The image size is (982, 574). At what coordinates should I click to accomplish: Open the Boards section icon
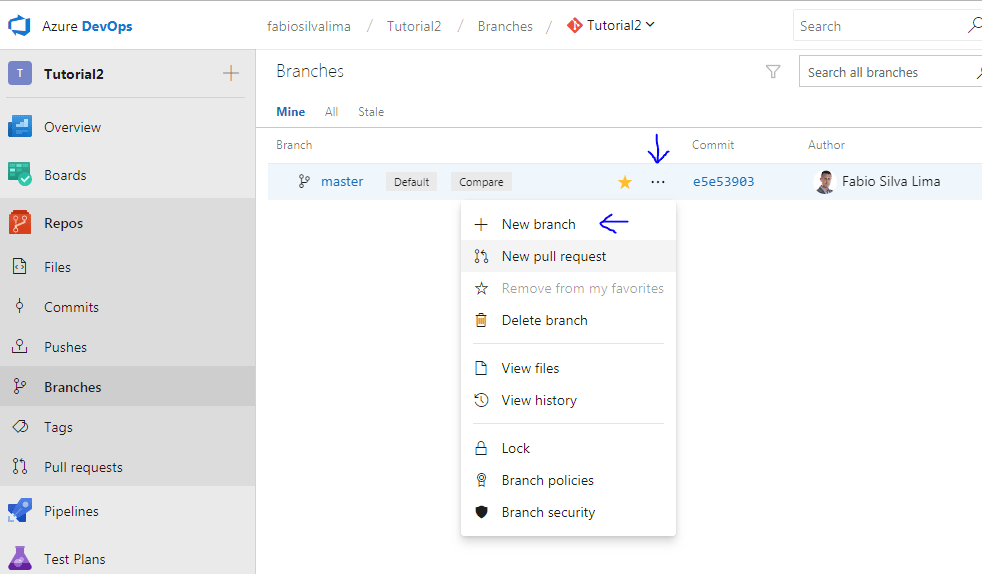20,174
